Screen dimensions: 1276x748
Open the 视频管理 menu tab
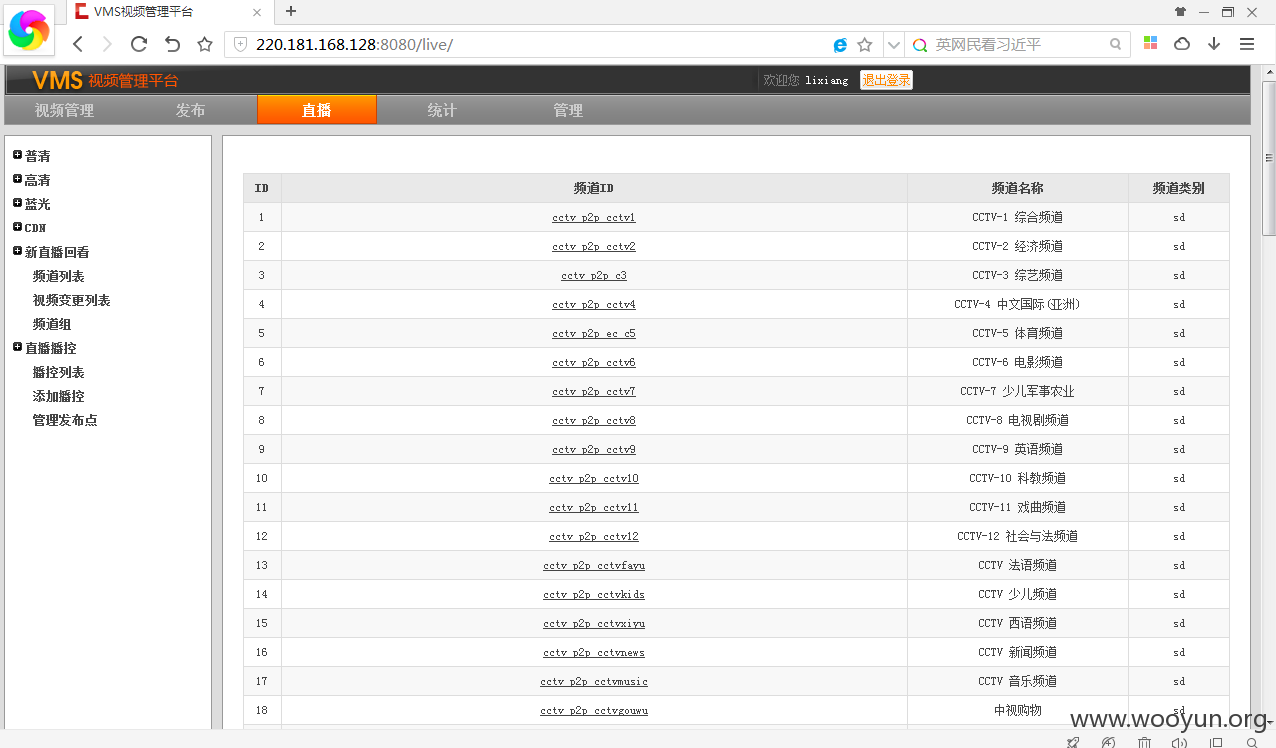tap(64, 110)
